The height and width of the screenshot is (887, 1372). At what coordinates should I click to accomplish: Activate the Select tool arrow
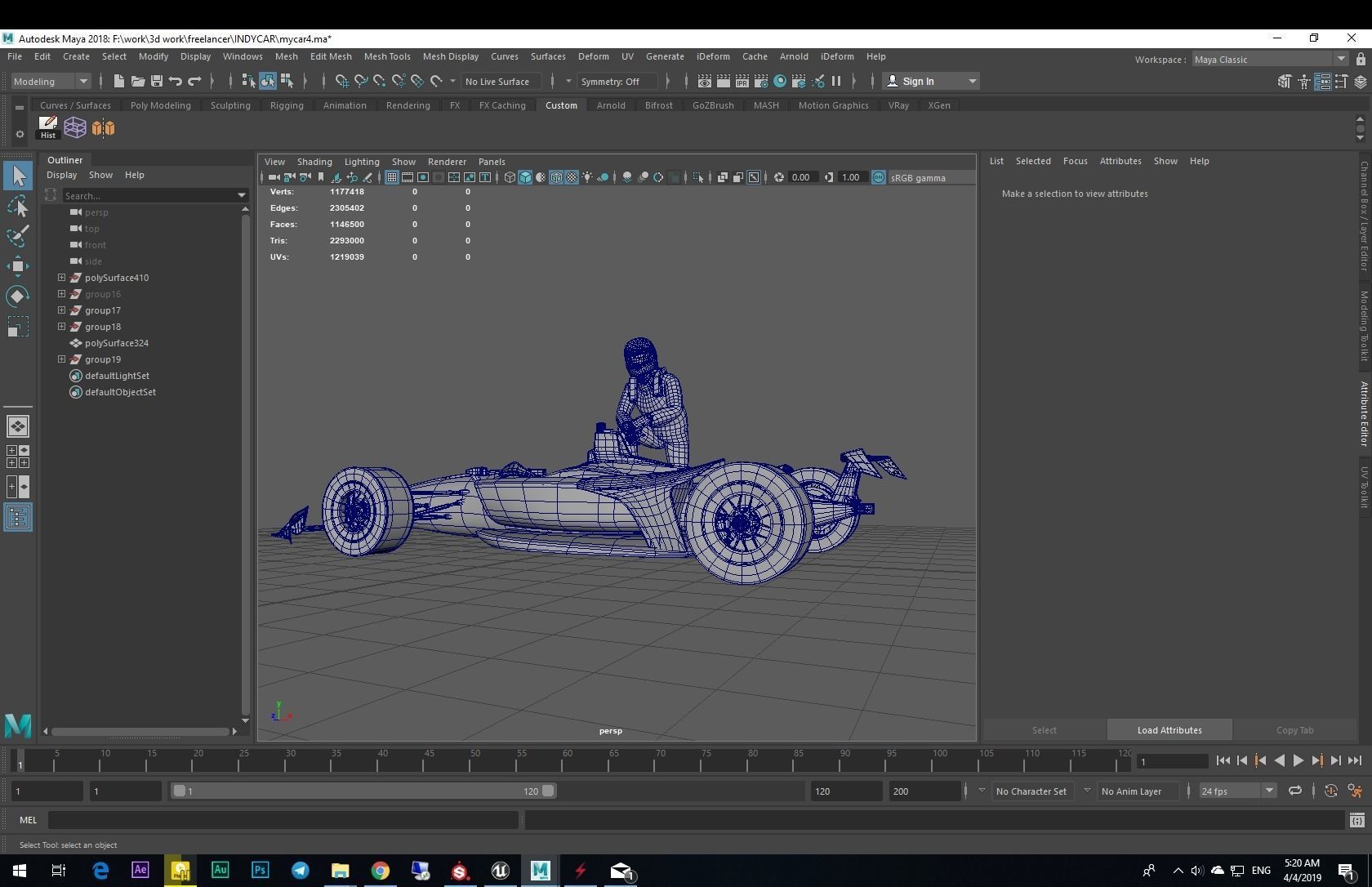tap(18, 176)
